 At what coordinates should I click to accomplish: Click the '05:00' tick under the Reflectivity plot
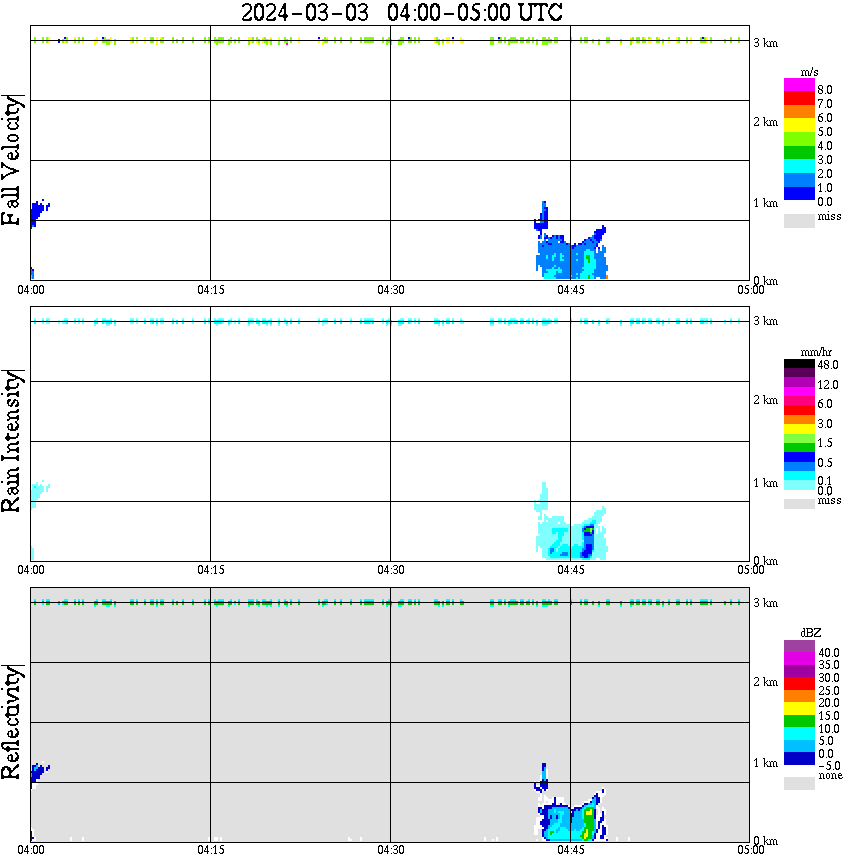point(750,850)
